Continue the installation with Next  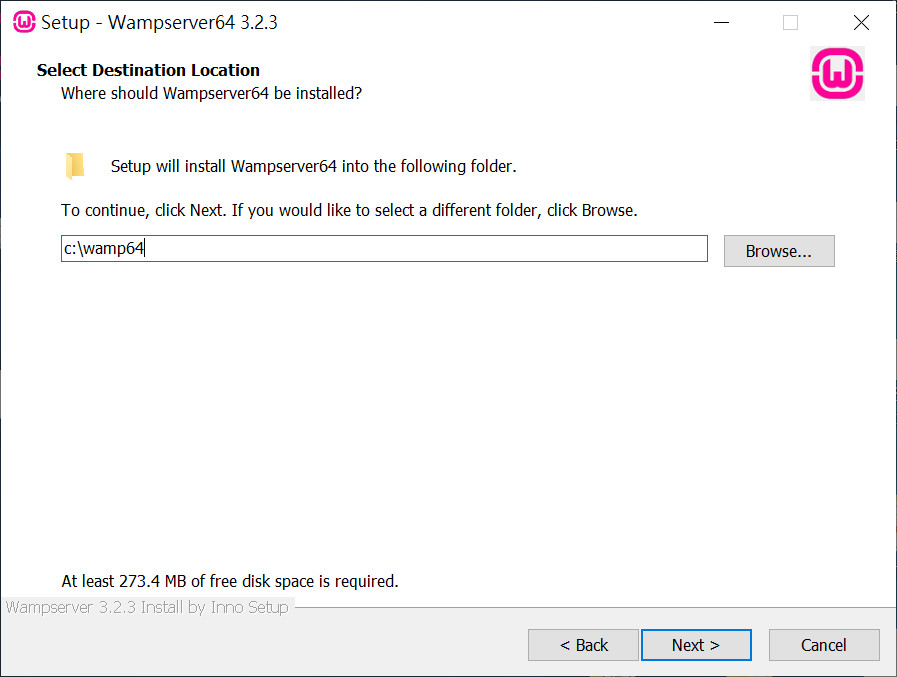coord(696,645)
